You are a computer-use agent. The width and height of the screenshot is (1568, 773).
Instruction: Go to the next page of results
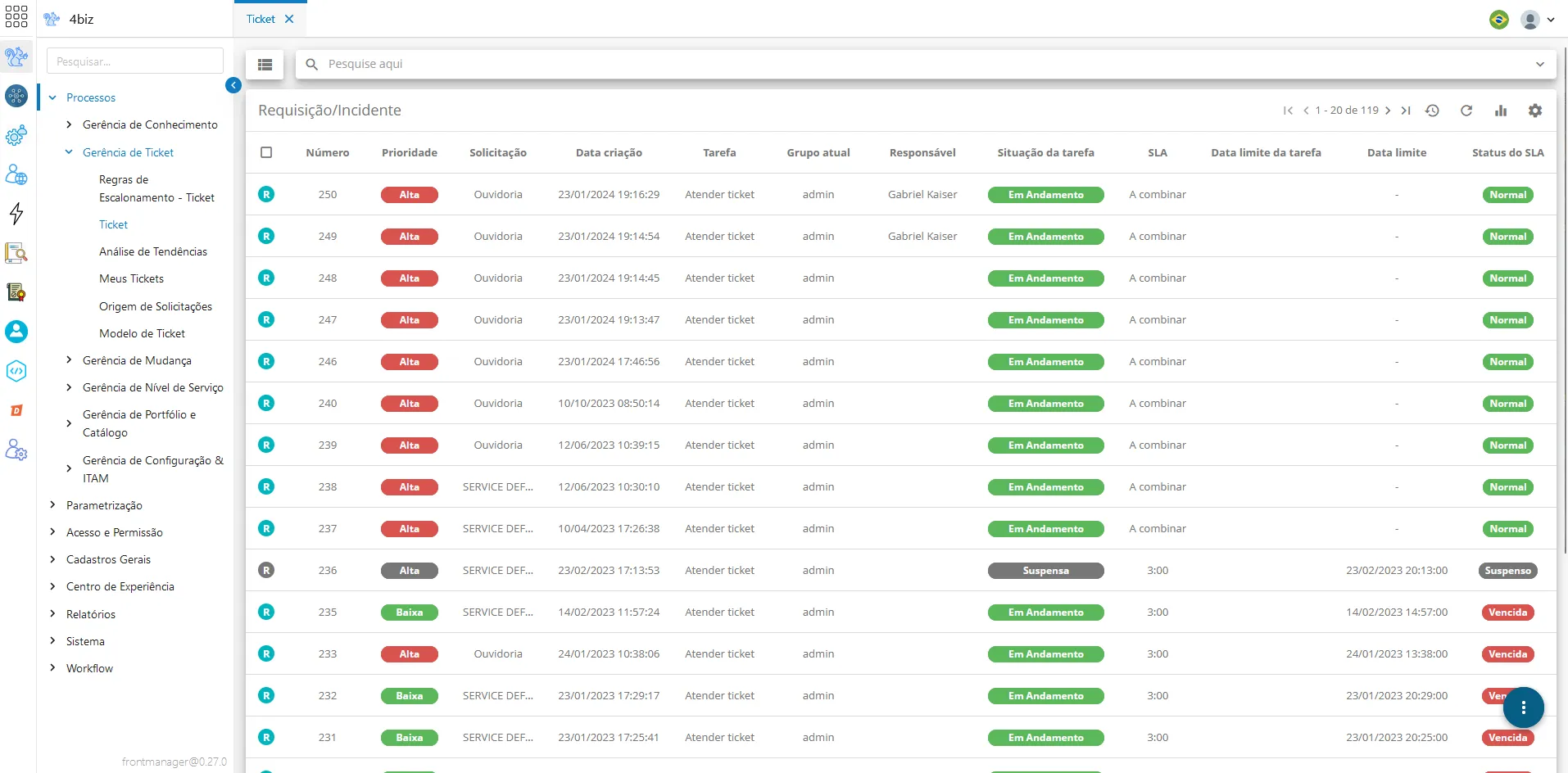click(x=1388, y=111)
